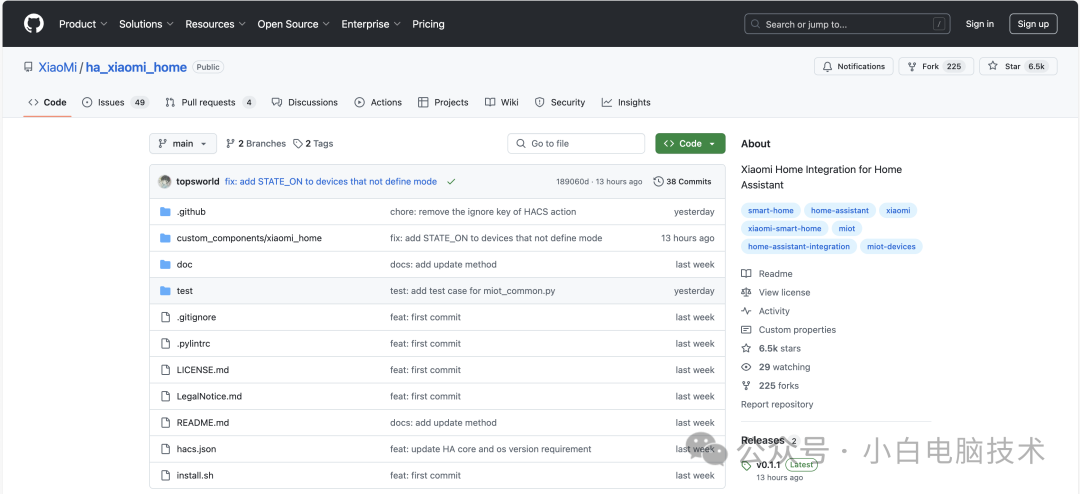Open the 2 Tags link
The image size is (1080, 494).
[x=313, y=143]
